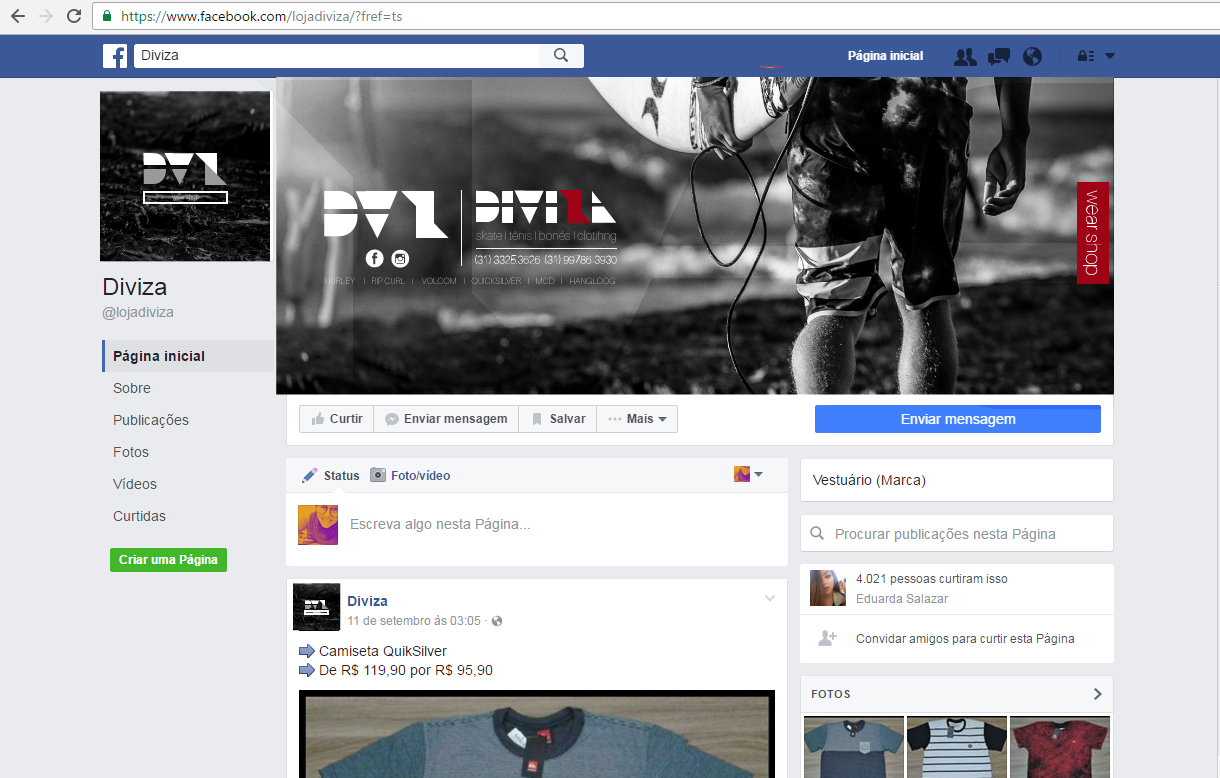Viewport: 1220px width, 778px height.
Task: Click the page cover photo
Action: (695, 235)
